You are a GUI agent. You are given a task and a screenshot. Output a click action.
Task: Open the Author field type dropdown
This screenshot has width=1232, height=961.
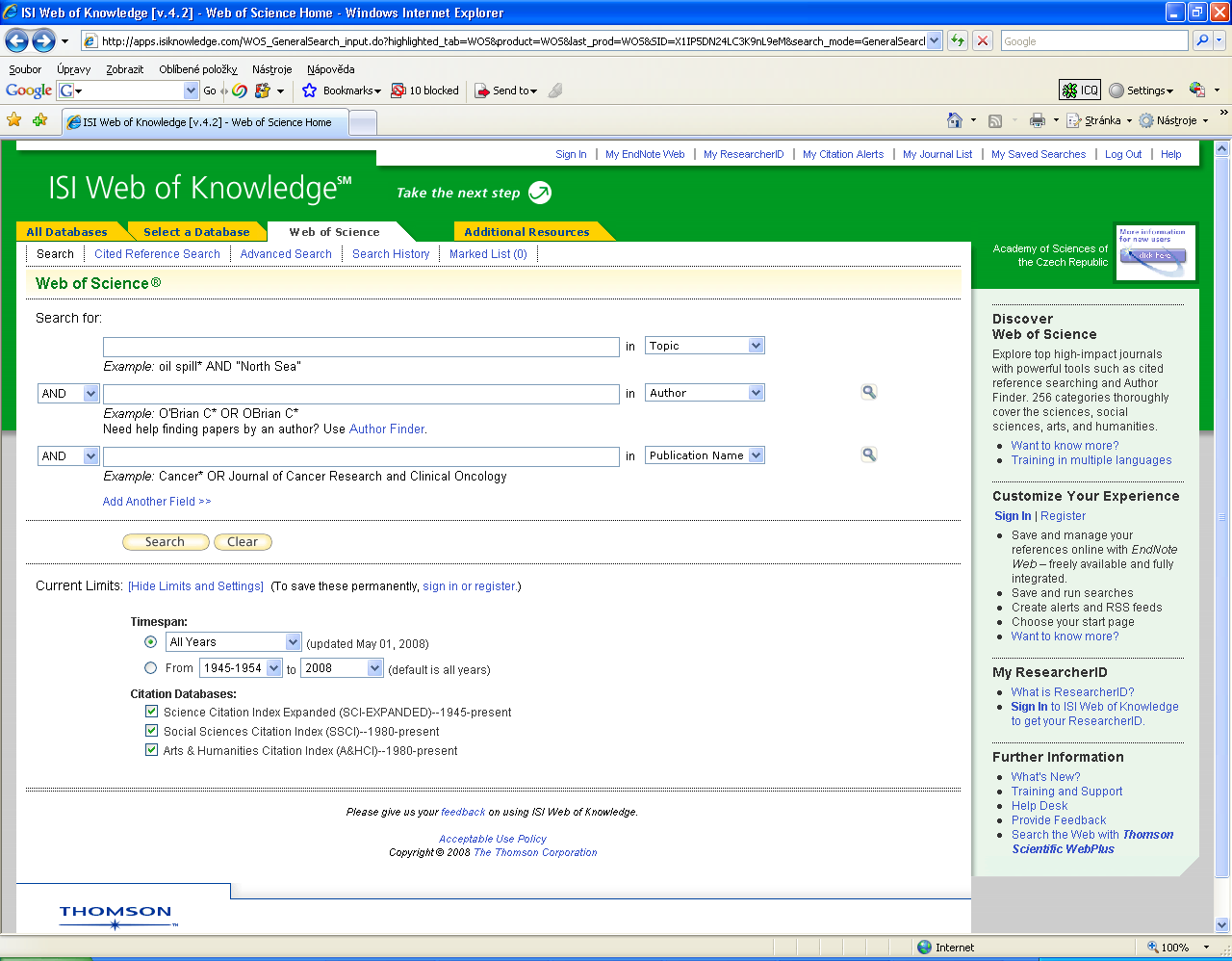coord(705,393)
